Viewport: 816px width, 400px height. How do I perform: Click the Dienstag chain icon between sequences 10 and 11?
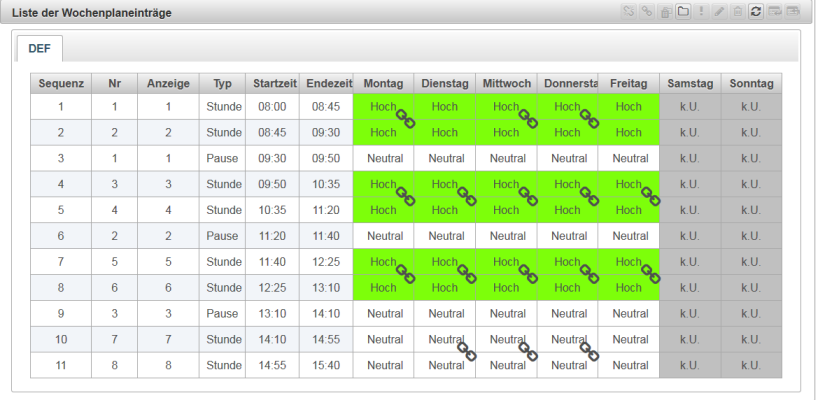(x=466, y=351)
